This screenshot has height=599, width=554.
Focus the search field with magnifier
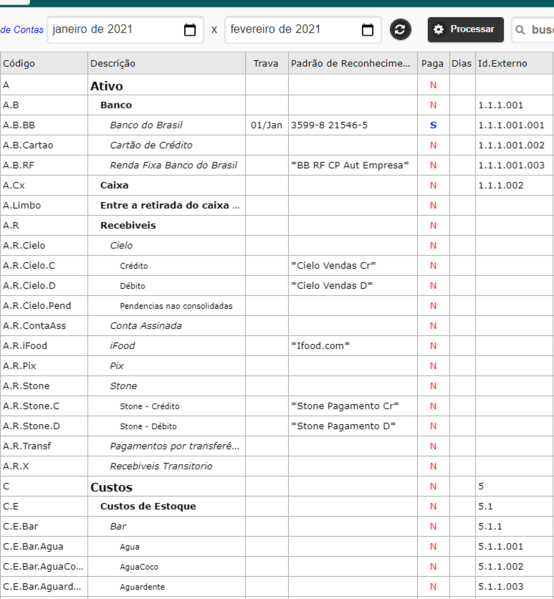point(533,29)
